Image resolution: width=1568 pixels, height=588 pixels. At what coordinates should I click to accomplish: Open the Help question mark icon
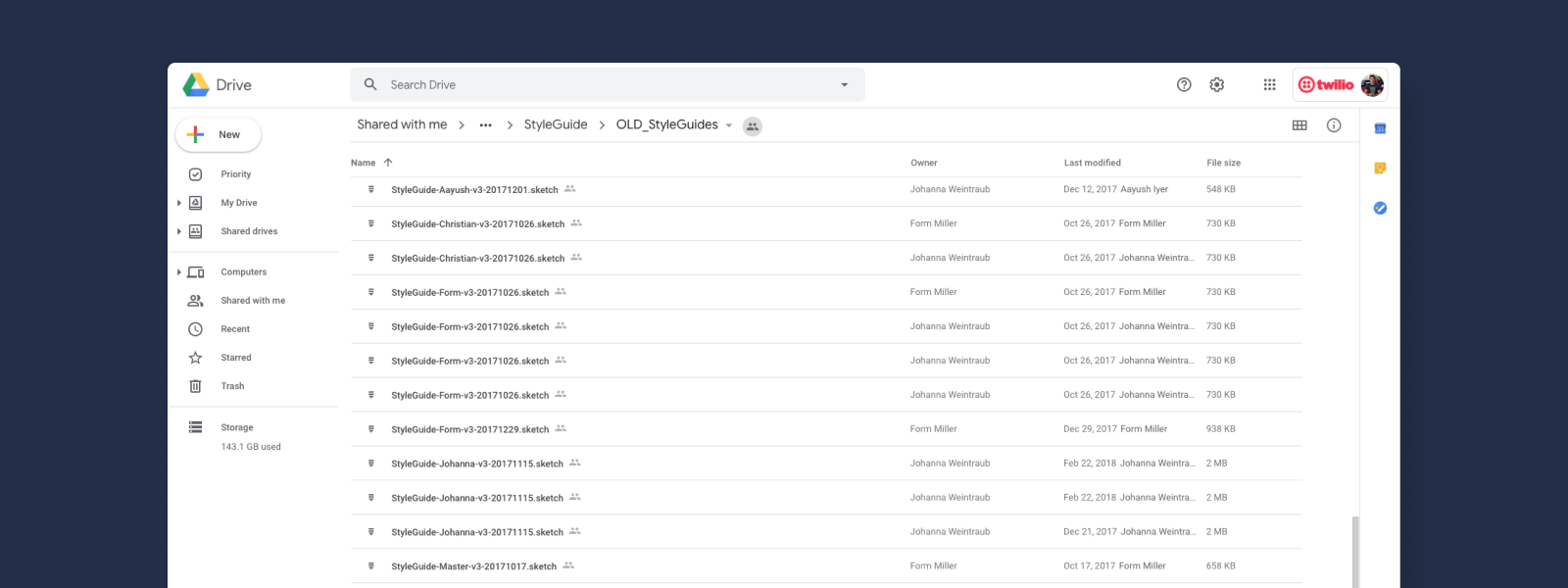click(x=1184, y=84)
